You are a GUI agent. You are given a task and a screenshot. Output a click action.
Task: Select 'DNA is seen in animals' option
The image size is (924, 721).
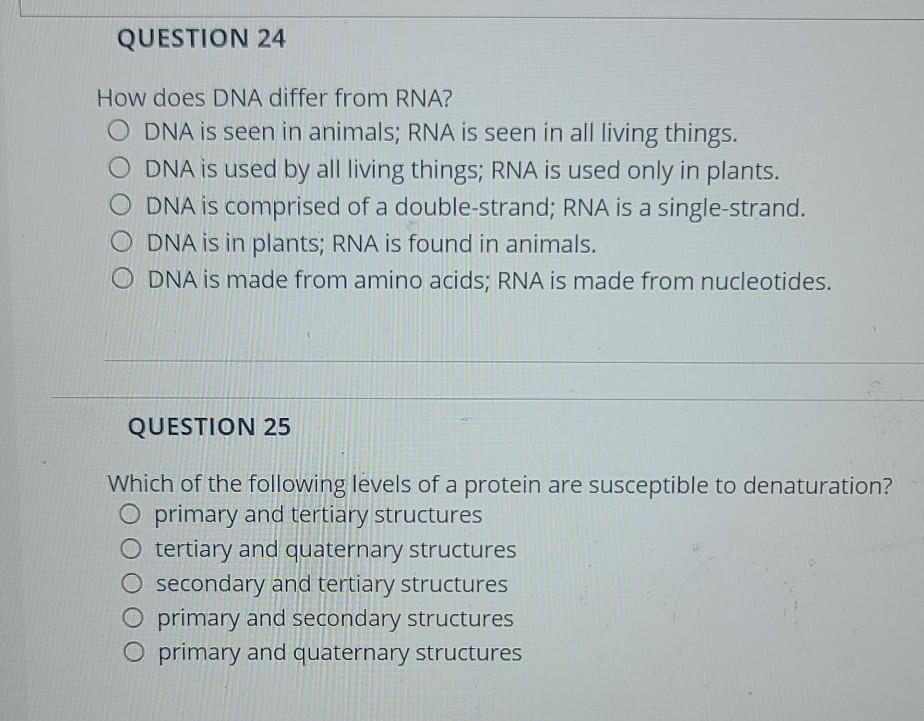[122, 132]
